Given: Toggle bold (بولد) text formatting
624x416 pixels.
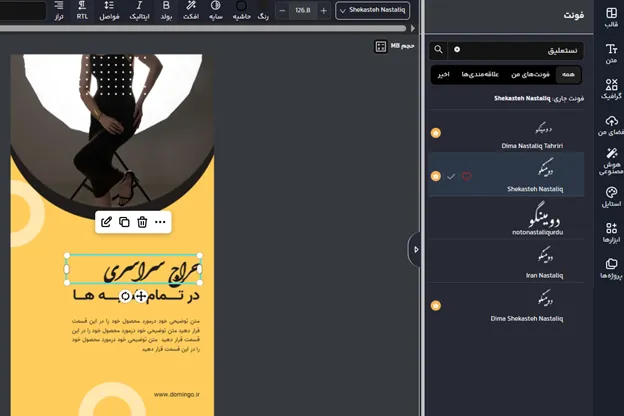Looking at the screenshot, I should (167, 10).
